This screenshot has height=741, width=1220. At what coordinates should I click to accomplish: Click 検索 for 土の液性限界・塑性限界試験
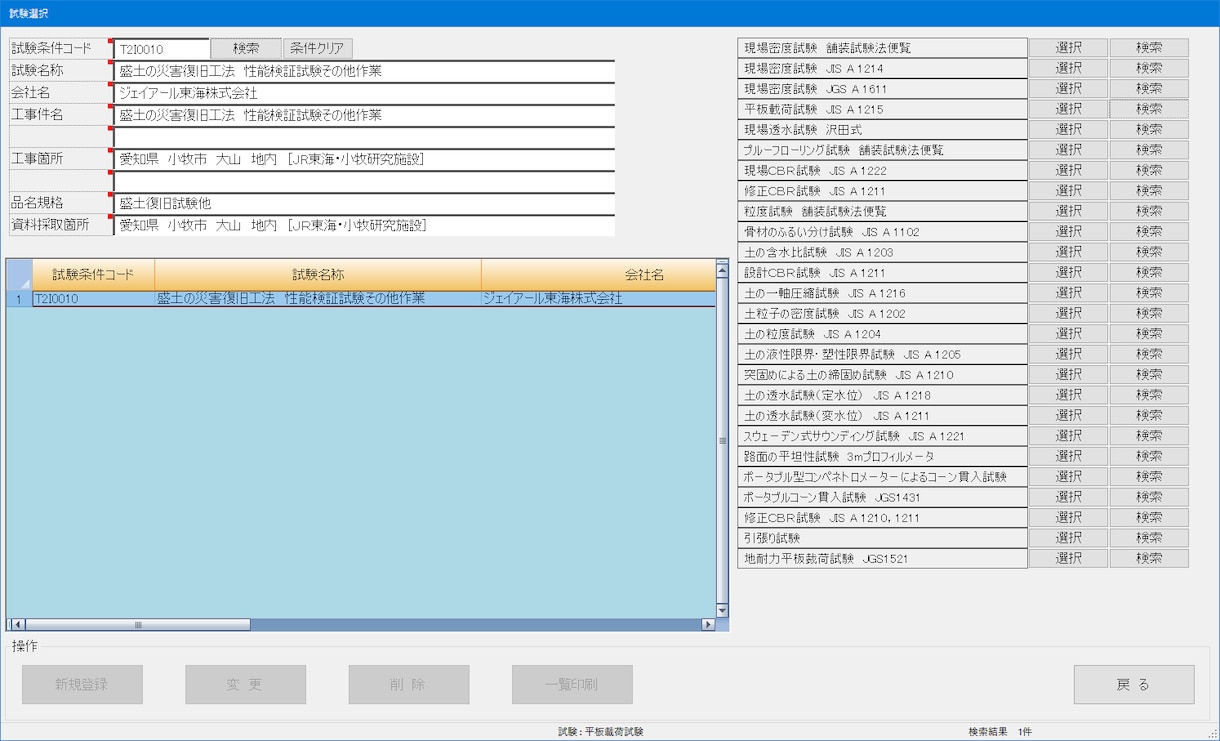pyautogui.click(x=1149, y=354)
